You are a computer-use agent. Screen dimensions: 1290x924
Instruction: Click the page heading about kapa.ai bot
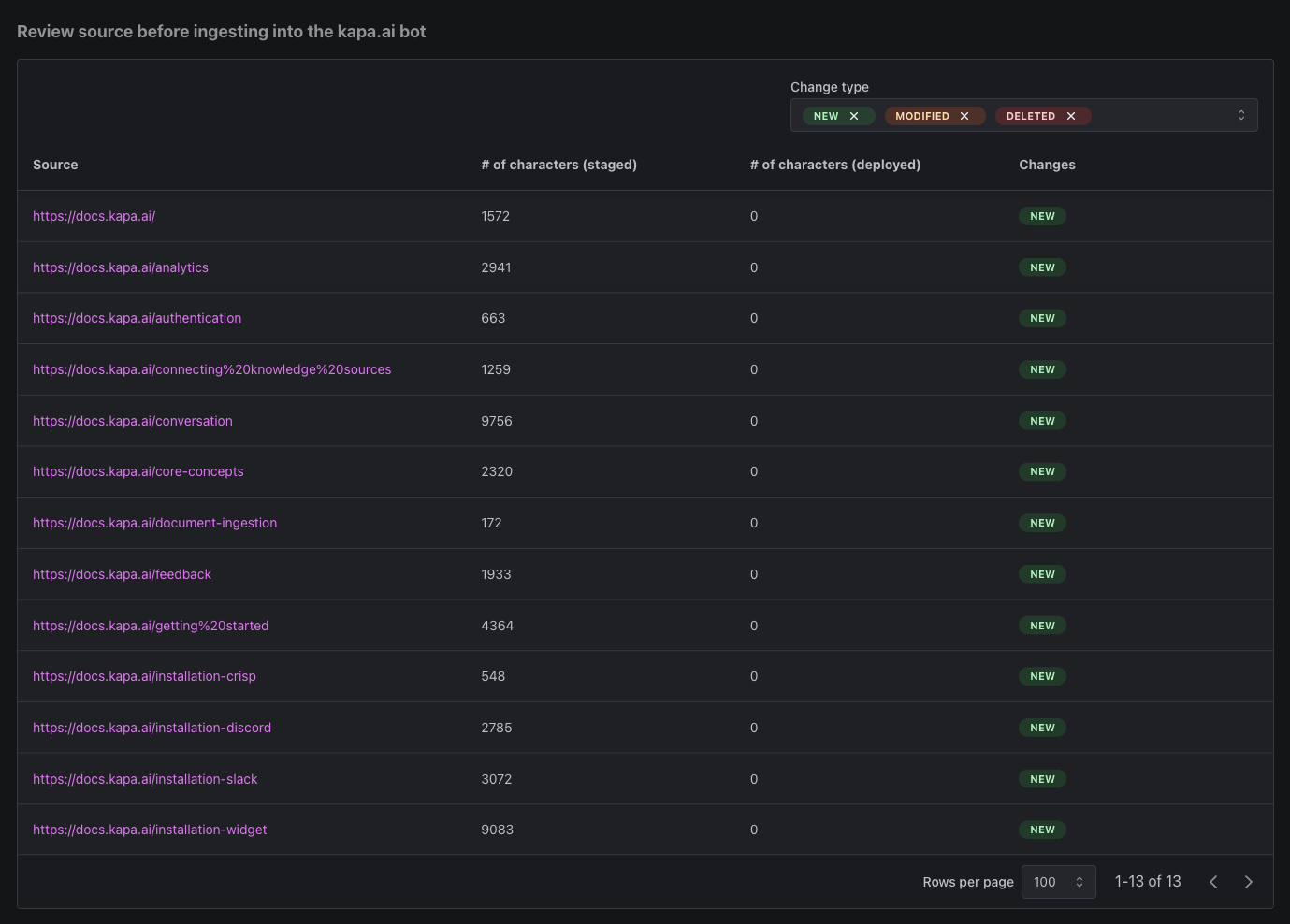pyautogui.click(x=222, y=32)
